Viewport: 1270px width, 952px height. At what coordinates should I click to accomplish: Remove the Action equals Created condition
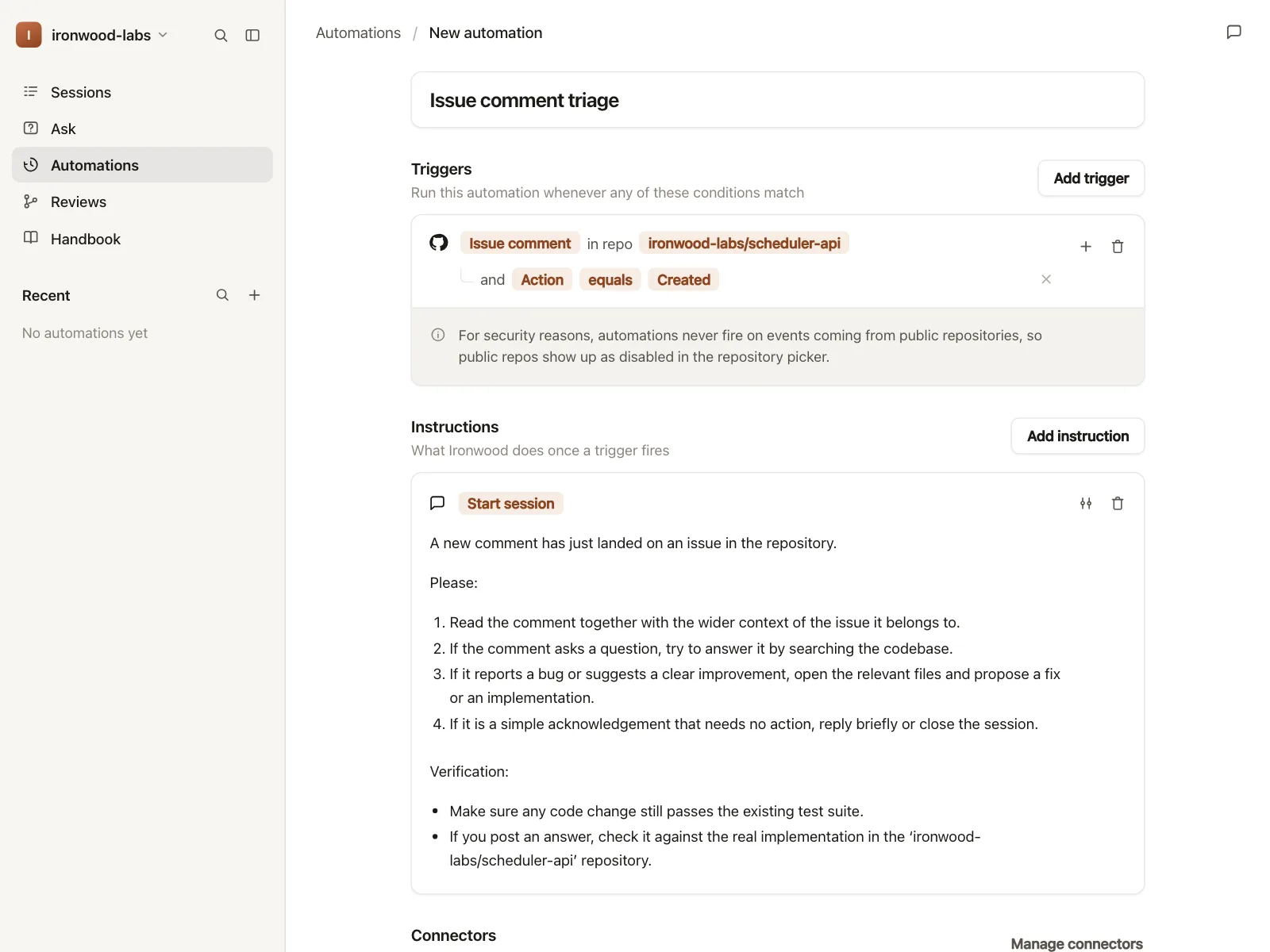pos(1046,279)
